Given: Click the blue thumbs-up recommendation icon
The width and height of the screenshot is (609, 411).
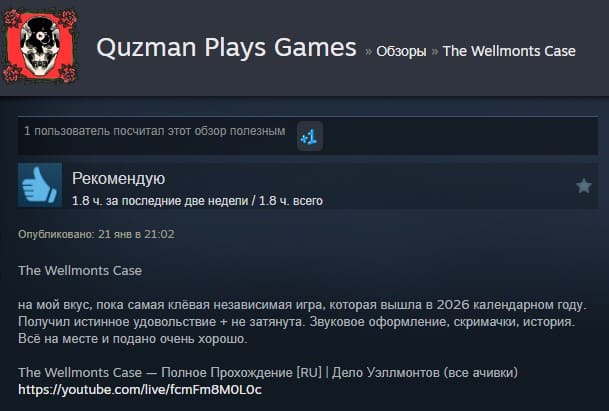Looking at the screenshot, I should (40, 185).
